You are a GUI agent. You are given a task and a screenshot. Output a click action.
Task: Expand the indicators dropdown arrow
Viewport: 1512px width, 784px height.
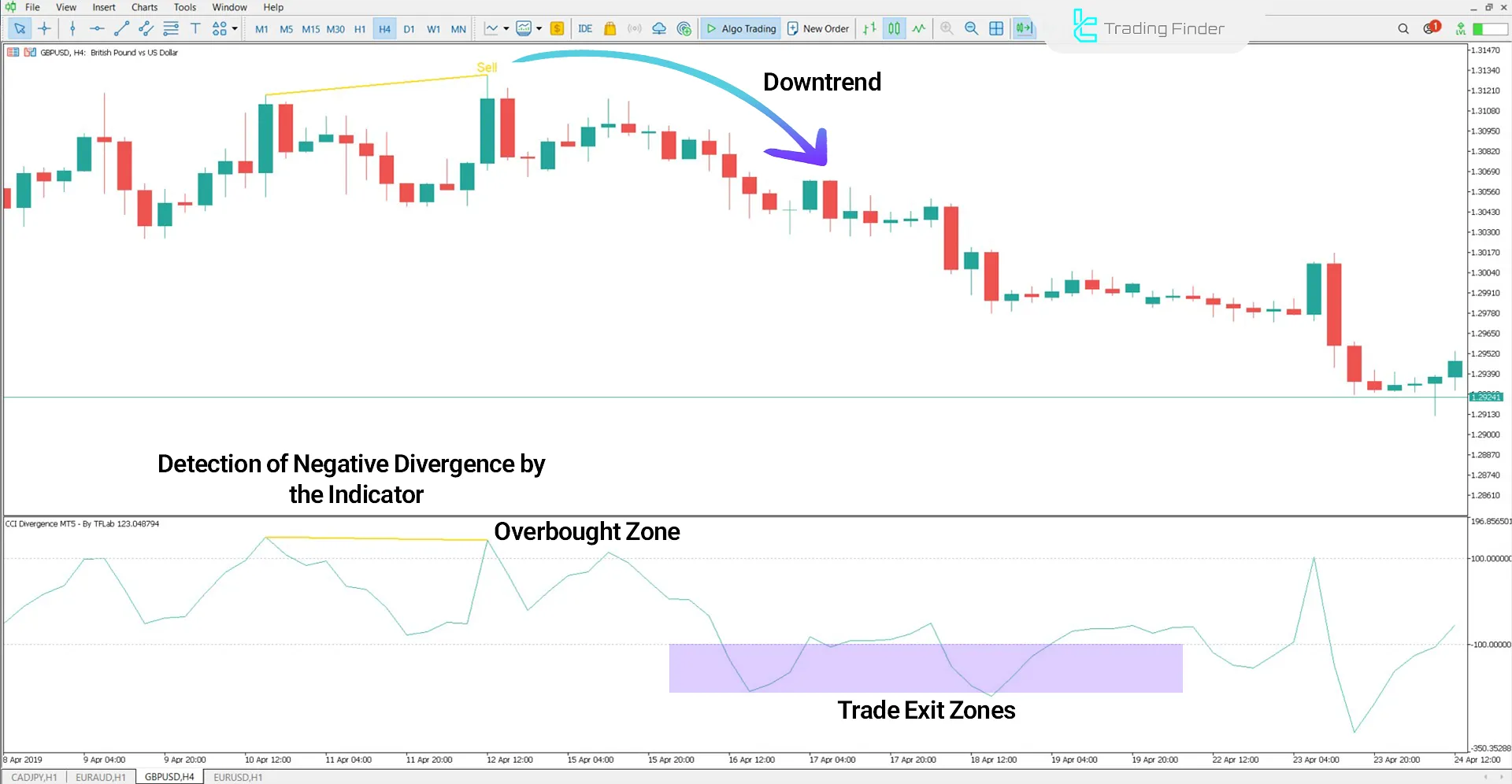click(x=539, y=28)
